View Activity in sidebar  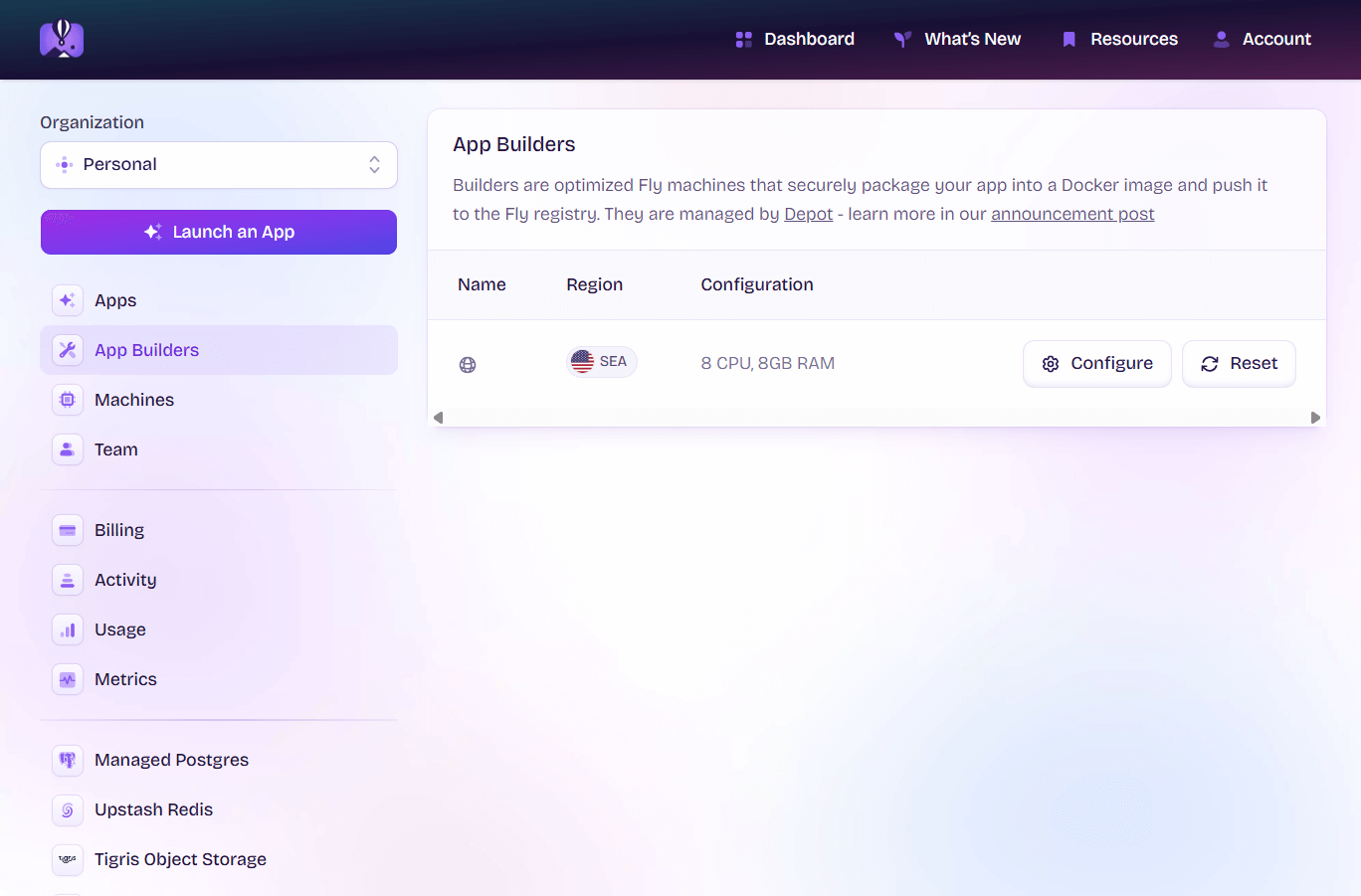click(x=219, y=580)
